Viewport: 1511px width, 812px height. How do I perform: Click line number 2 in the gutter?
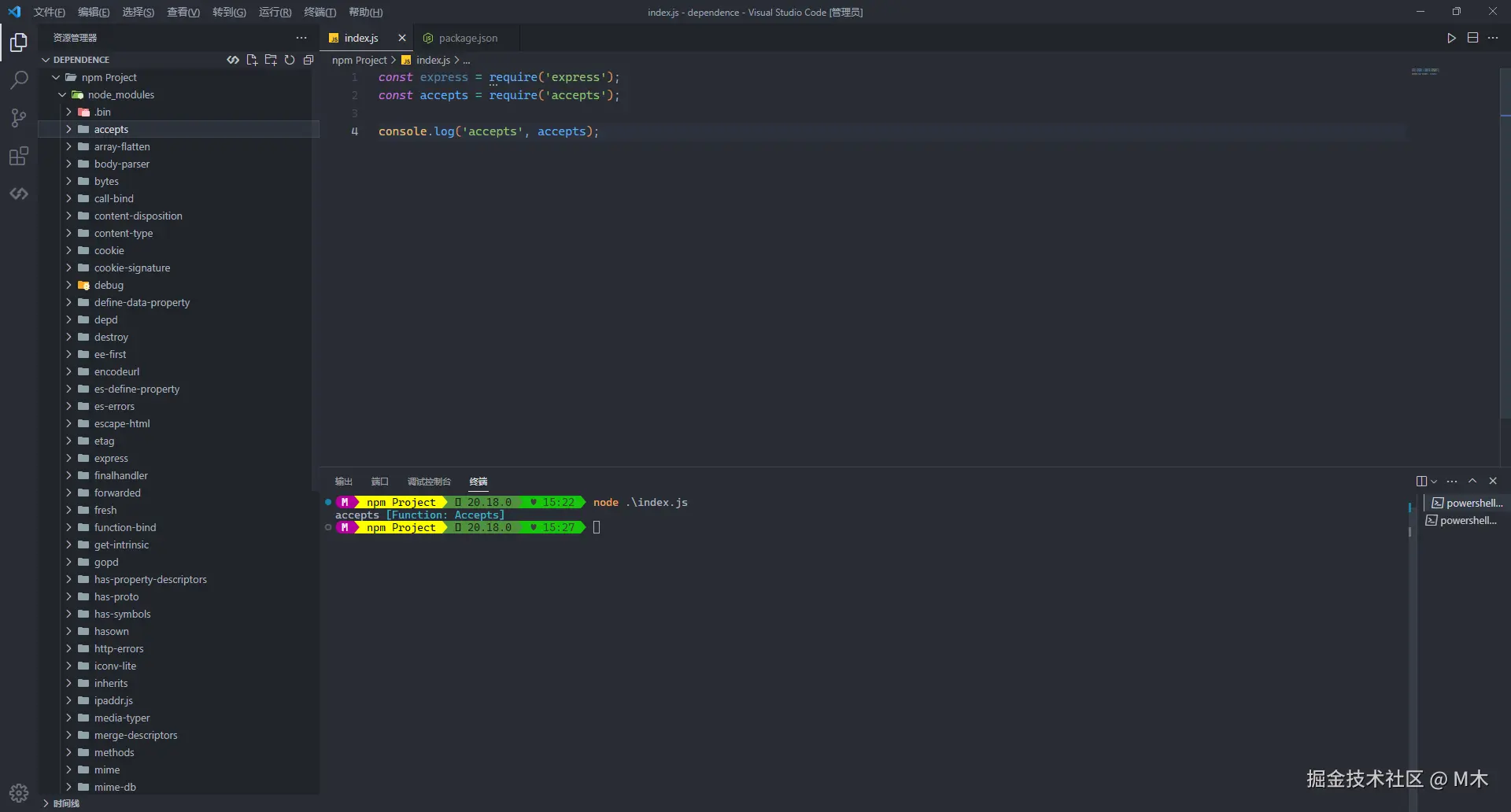(x=354, y=95)
